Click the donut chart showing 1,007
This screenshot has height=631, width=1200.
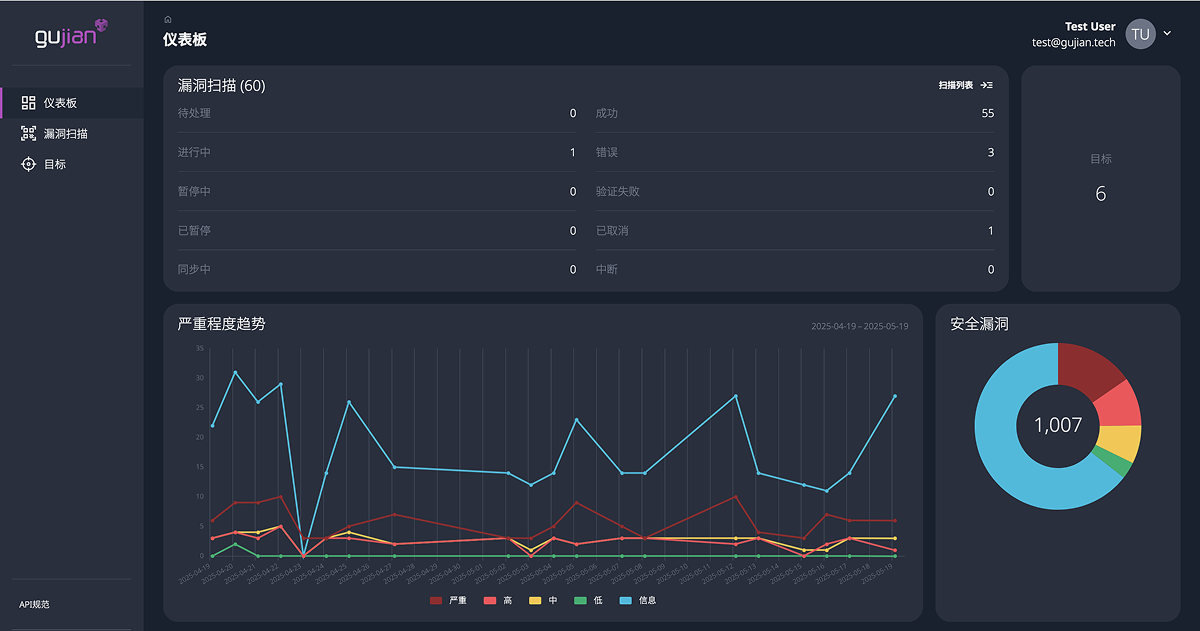pos(1057,426)
